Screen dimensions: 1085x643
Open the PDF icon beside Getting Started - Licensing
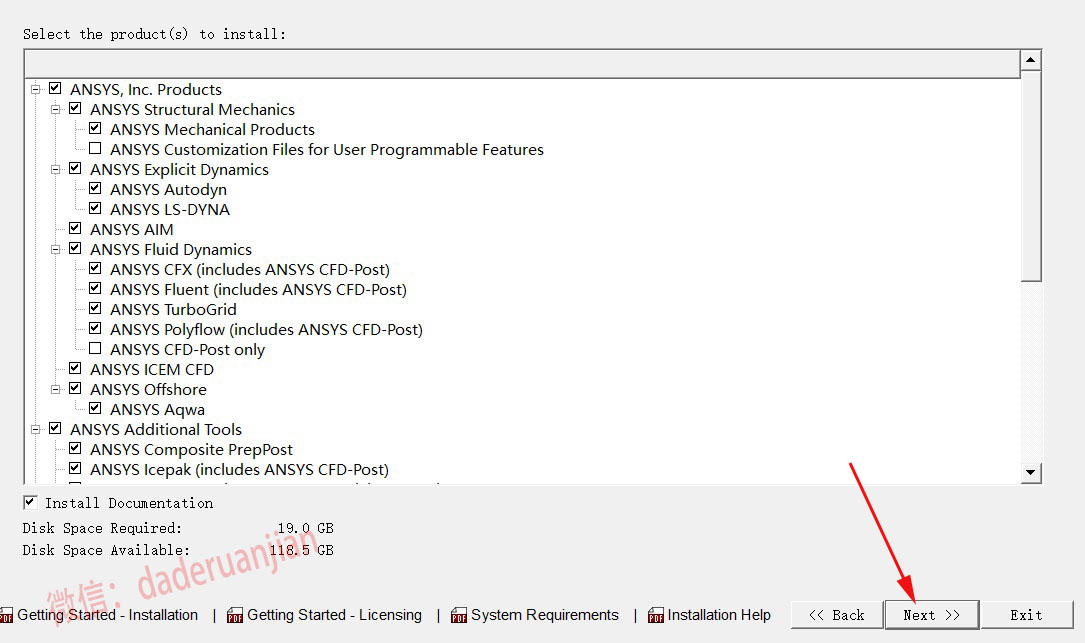(x=235, y=615)
